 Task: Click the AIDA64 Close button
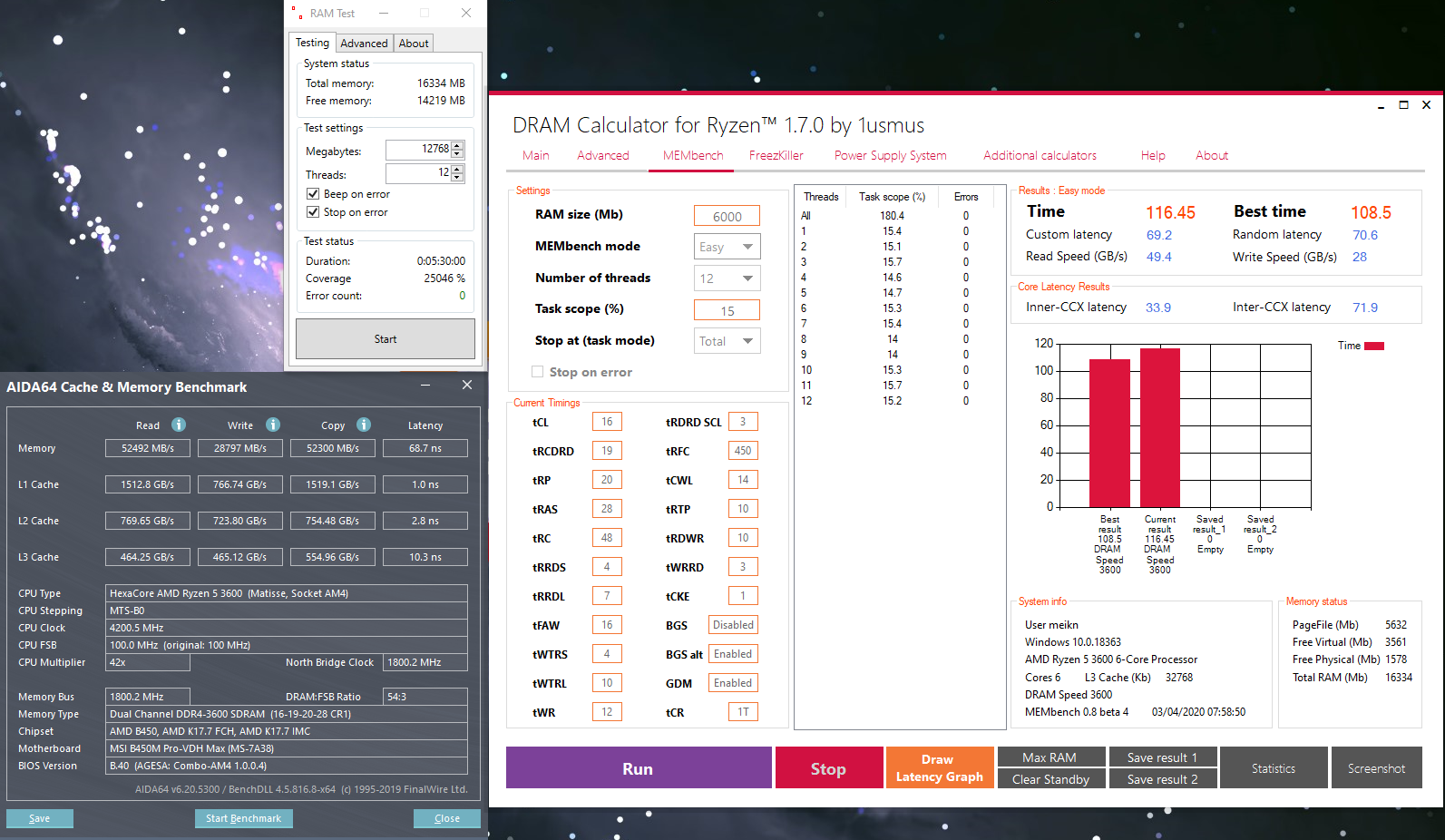point(447,818)
